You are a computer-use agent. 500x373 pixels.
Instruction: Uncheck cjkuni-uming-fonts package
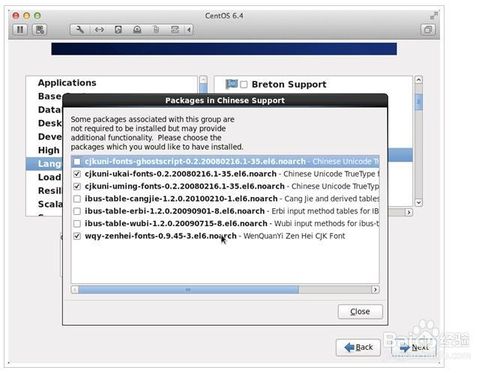coord(77,186)
